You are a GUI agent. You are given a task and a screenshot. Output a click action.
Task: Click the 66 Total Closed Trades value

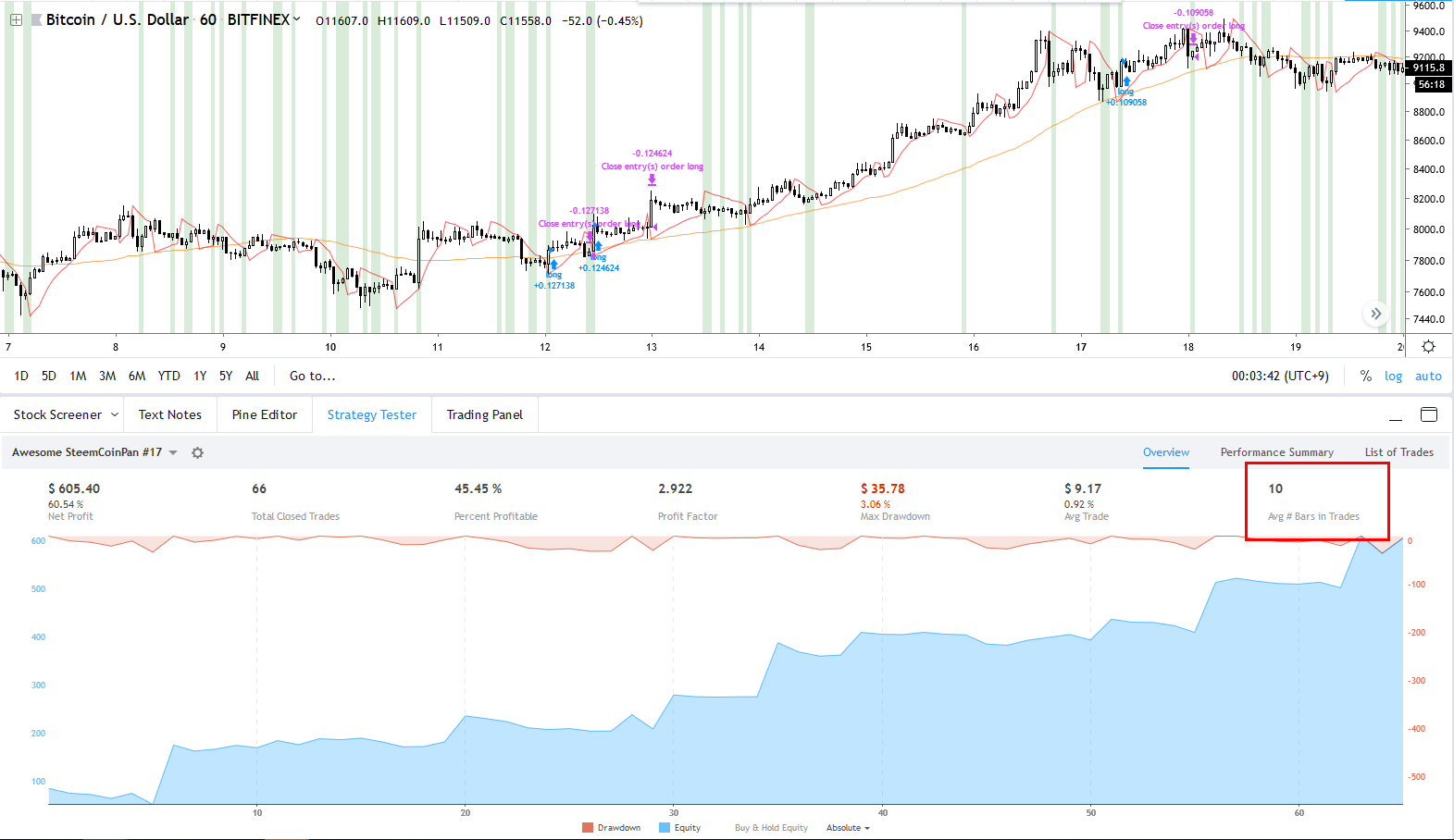[x=259, y=488]
